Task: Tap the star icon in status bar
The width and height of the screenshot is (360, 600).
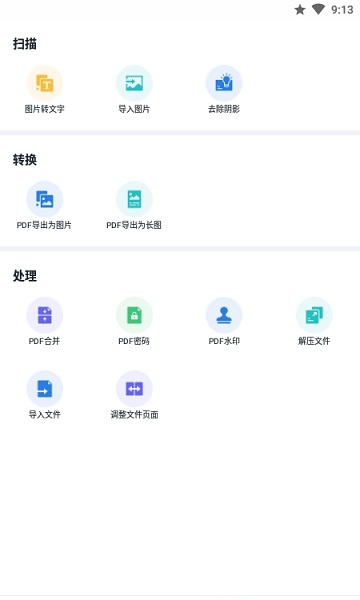Action: click(x=300, y=10)
